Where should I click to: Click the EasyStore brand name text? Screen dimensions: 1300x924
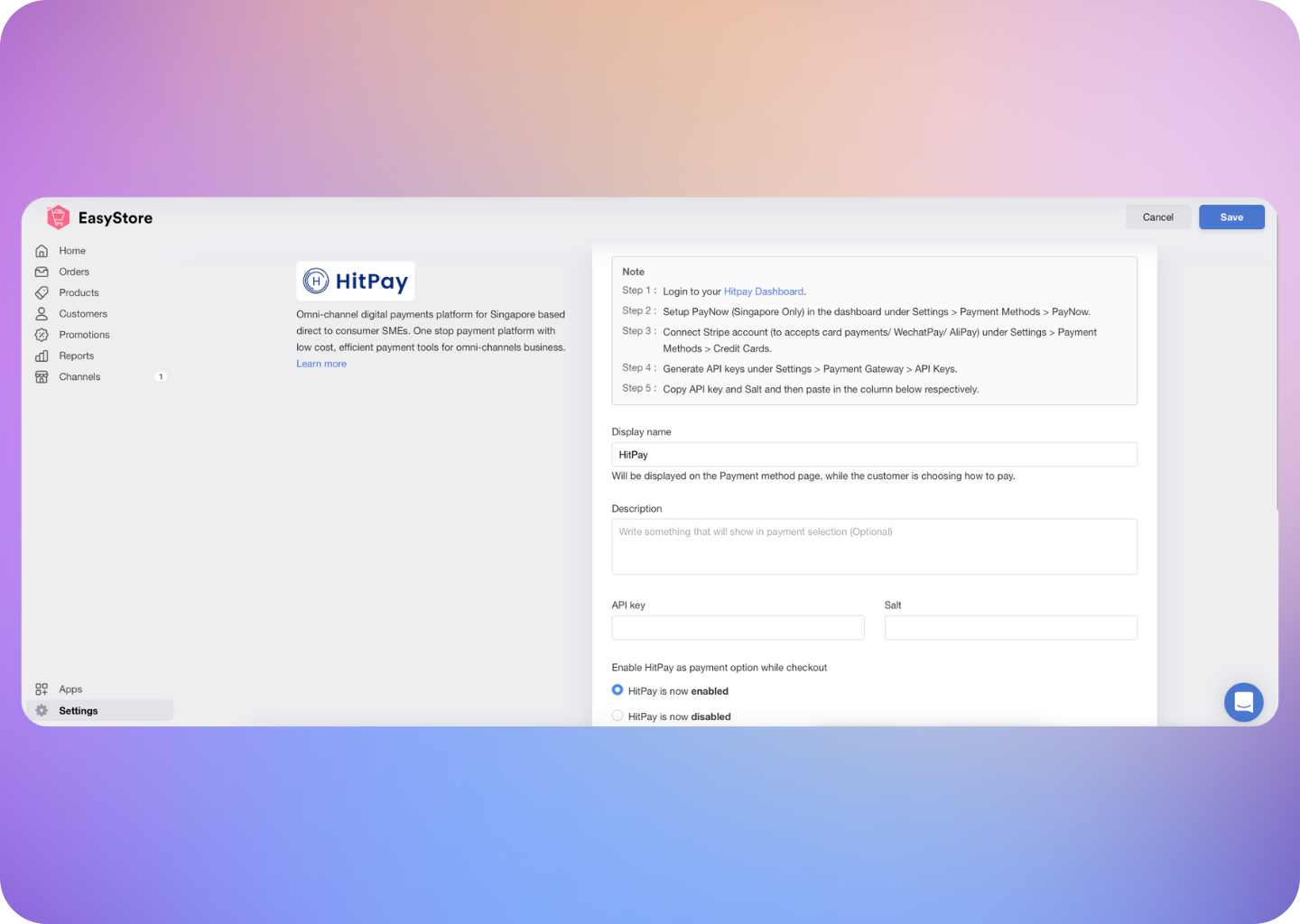click(116, 218)
